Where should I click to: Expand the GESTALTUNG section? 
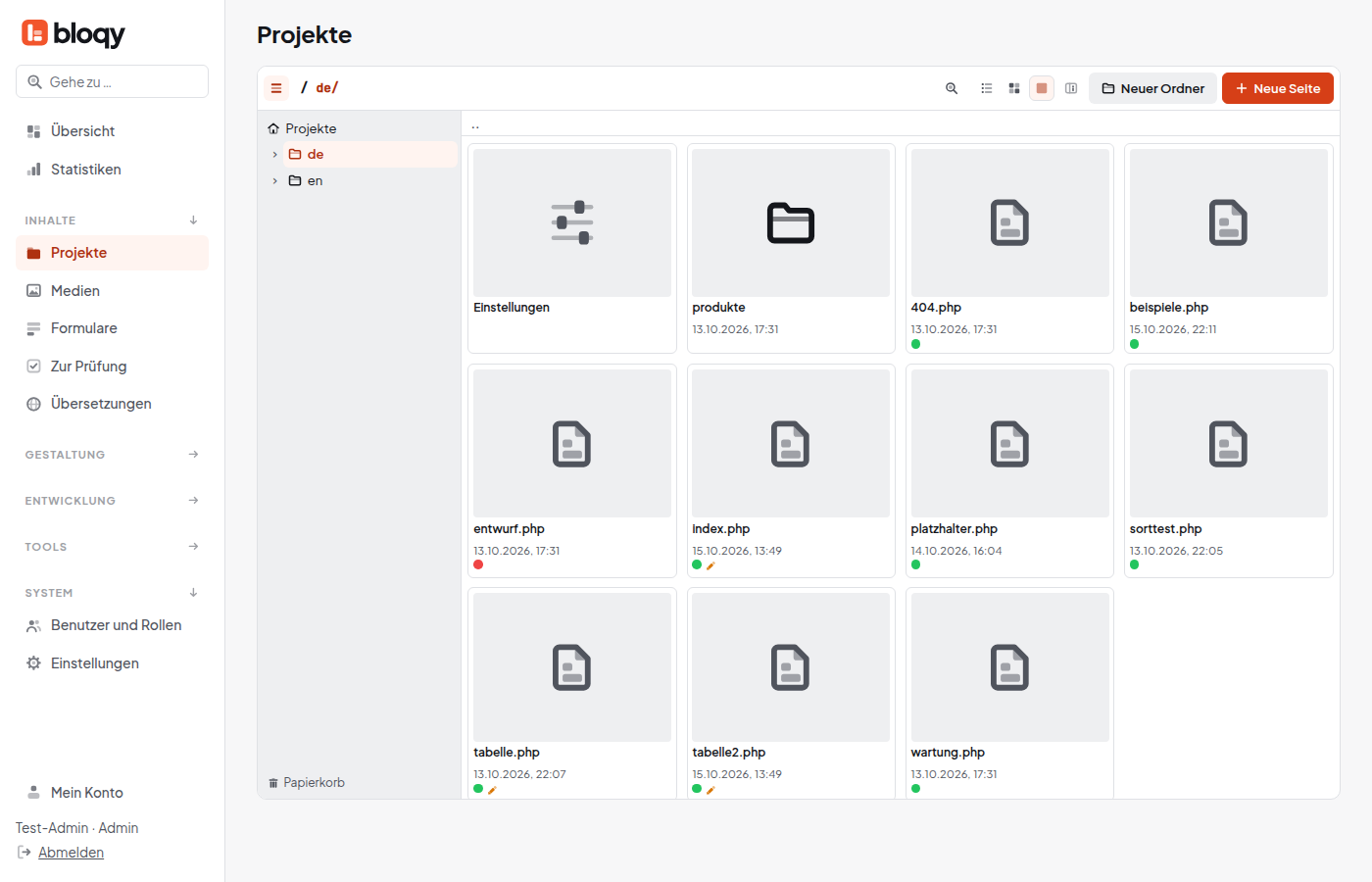(x=112, y=455)
